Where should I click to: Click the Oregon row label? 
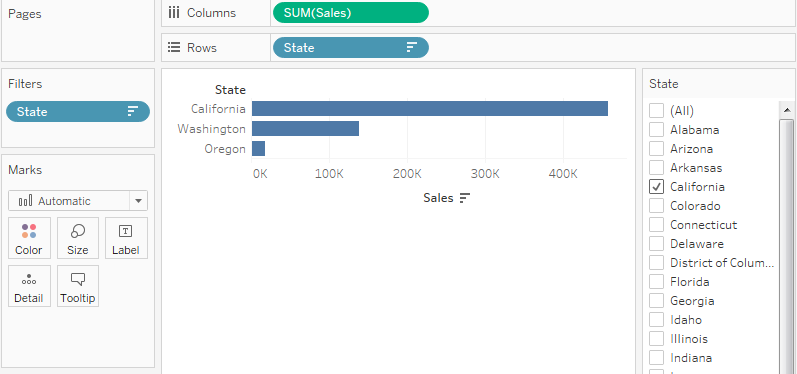click(x=225, y=149)
